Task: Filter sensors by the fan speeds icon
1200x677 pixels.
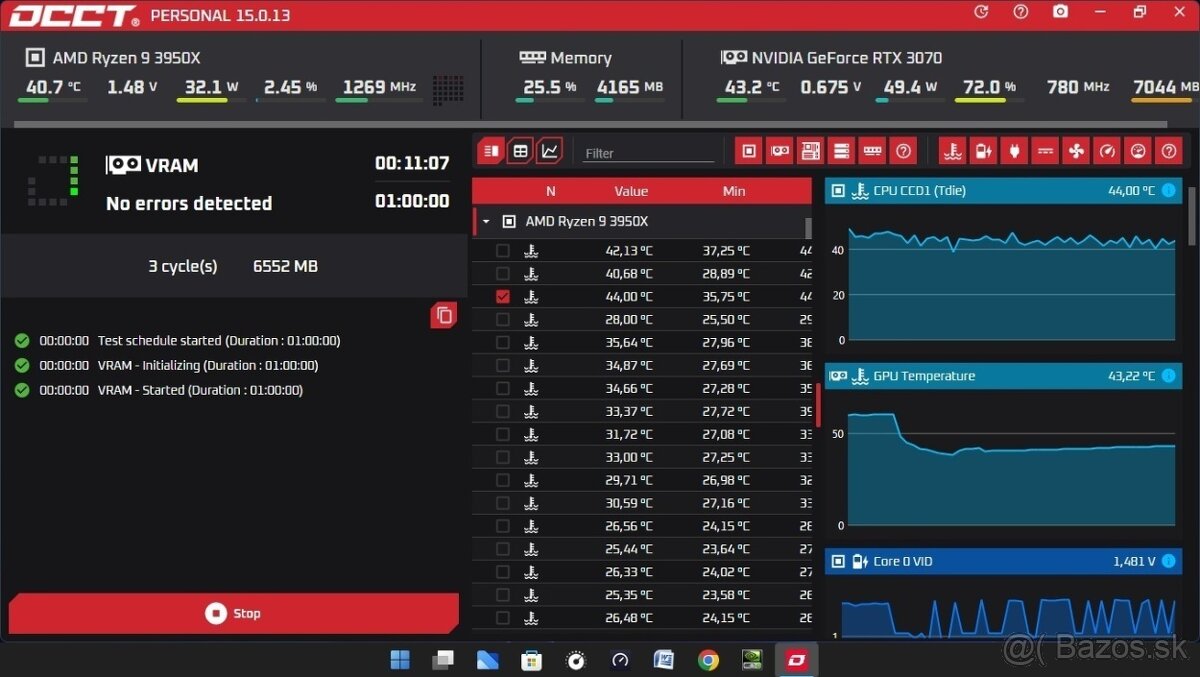Action: click(1075, 150)
